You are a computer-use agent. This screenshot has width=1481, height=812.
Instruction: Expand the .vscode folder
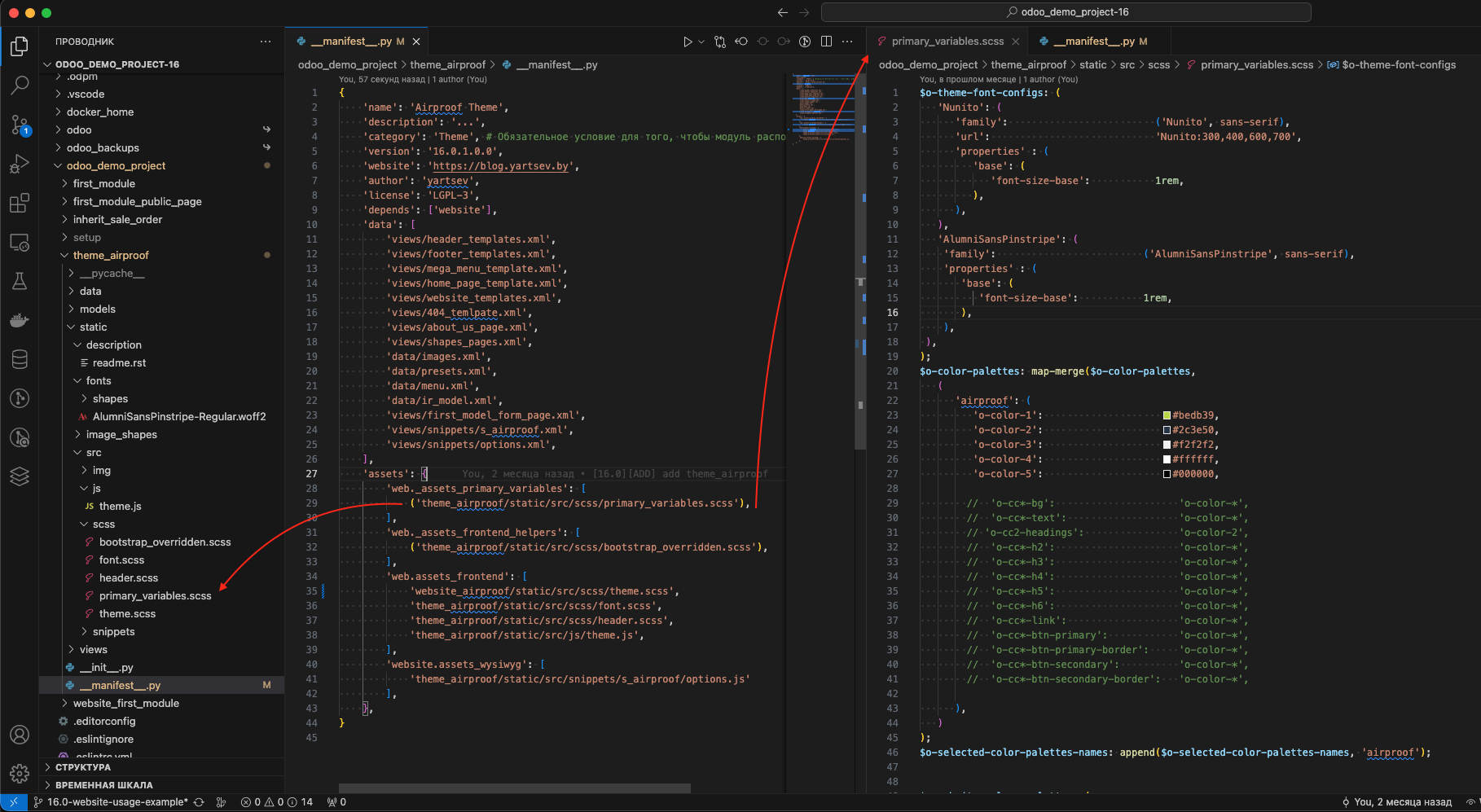click(x=161, y=94)
